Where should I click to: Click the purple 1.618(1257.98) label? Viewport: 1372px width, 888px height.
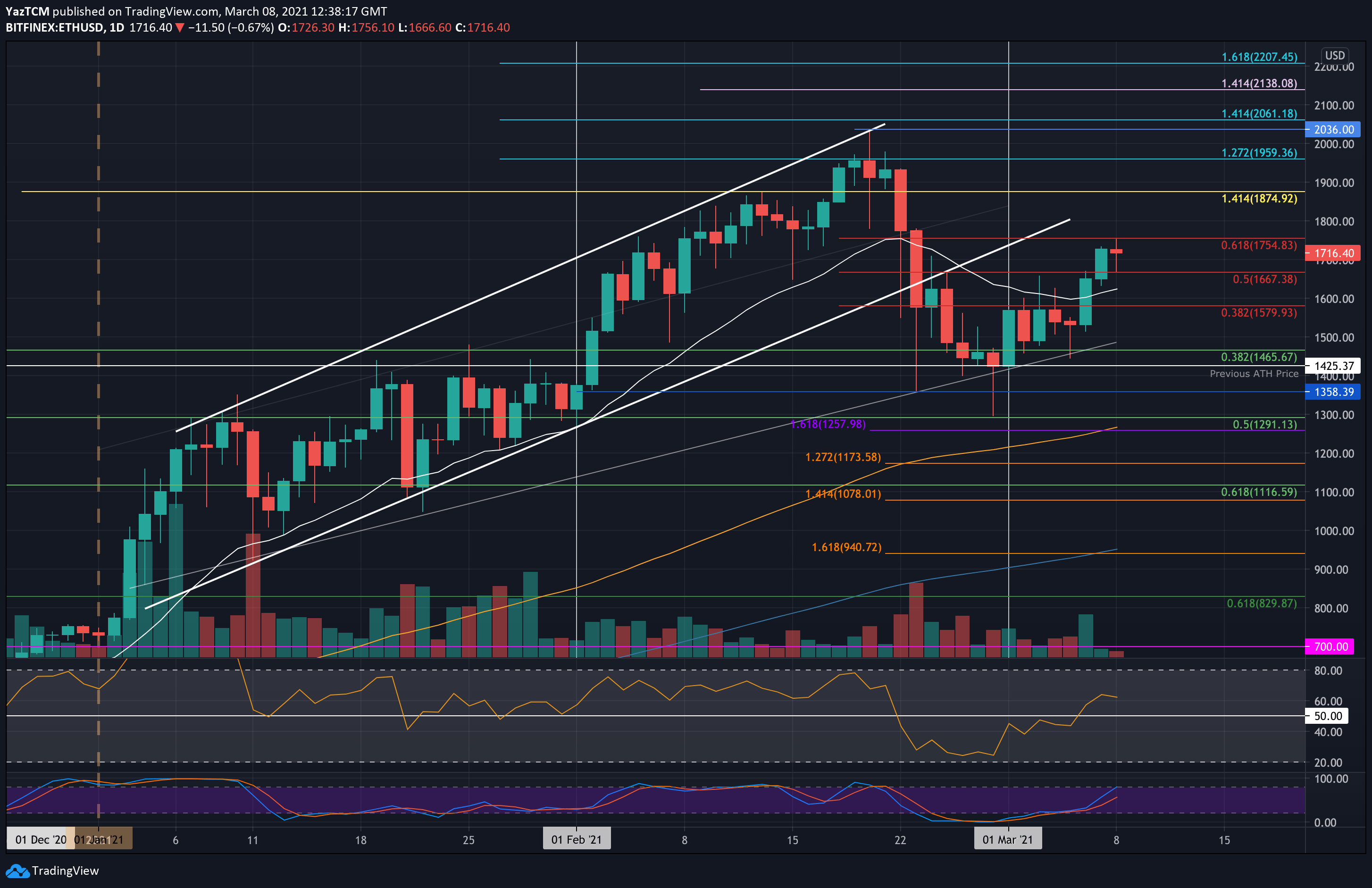(x=828, y=424)
